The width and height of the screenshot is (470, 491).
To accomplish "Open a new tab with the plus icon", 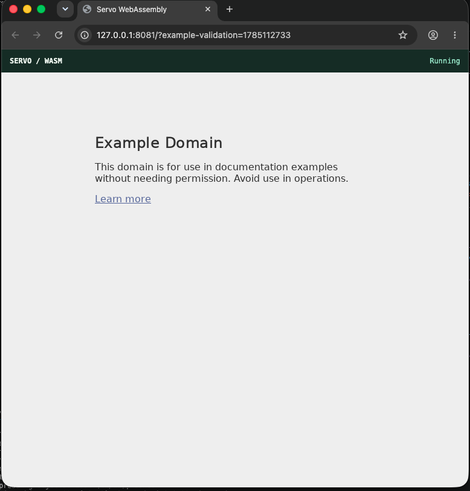I will pos(229,9).
